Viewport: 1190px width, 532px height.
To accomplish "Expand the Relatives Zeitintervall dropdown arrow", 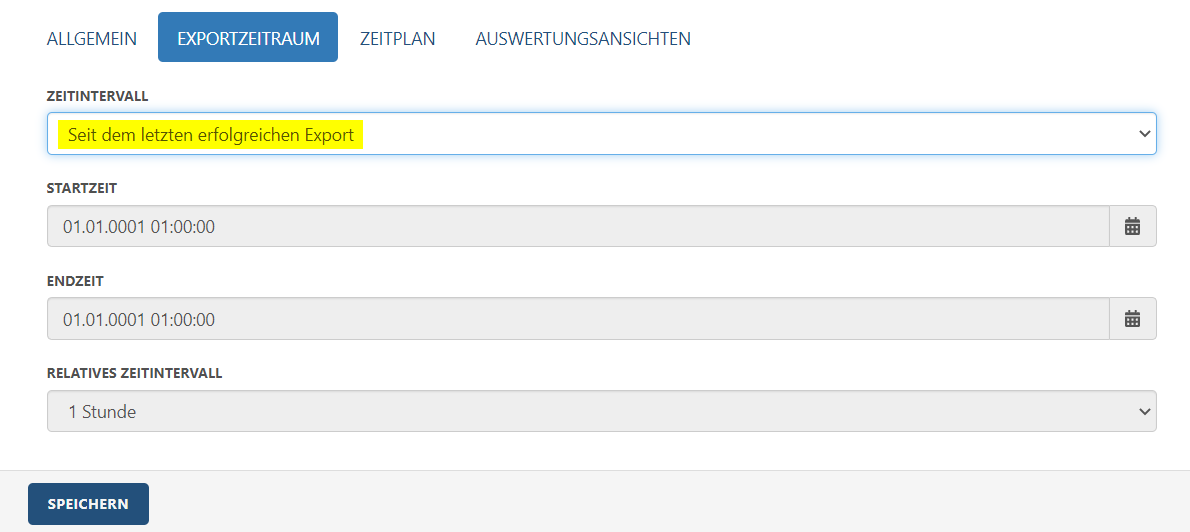I will (1144, 411).
